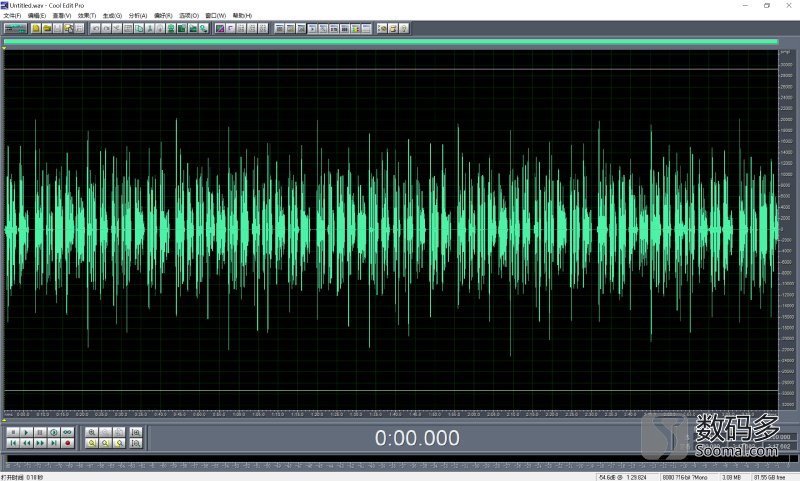Click the Zoom In vertically icon
Screen dimensions: 800x481
(136, 432)
